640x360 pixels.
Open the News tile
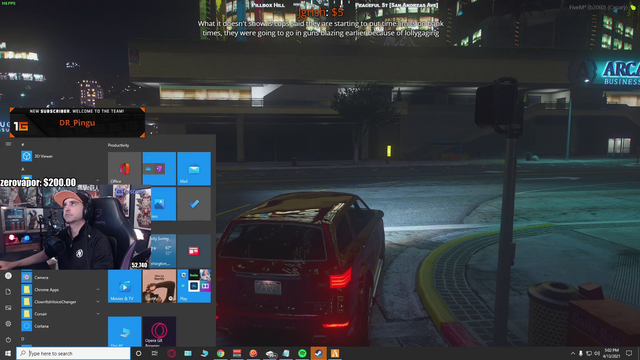pos(194,251)
